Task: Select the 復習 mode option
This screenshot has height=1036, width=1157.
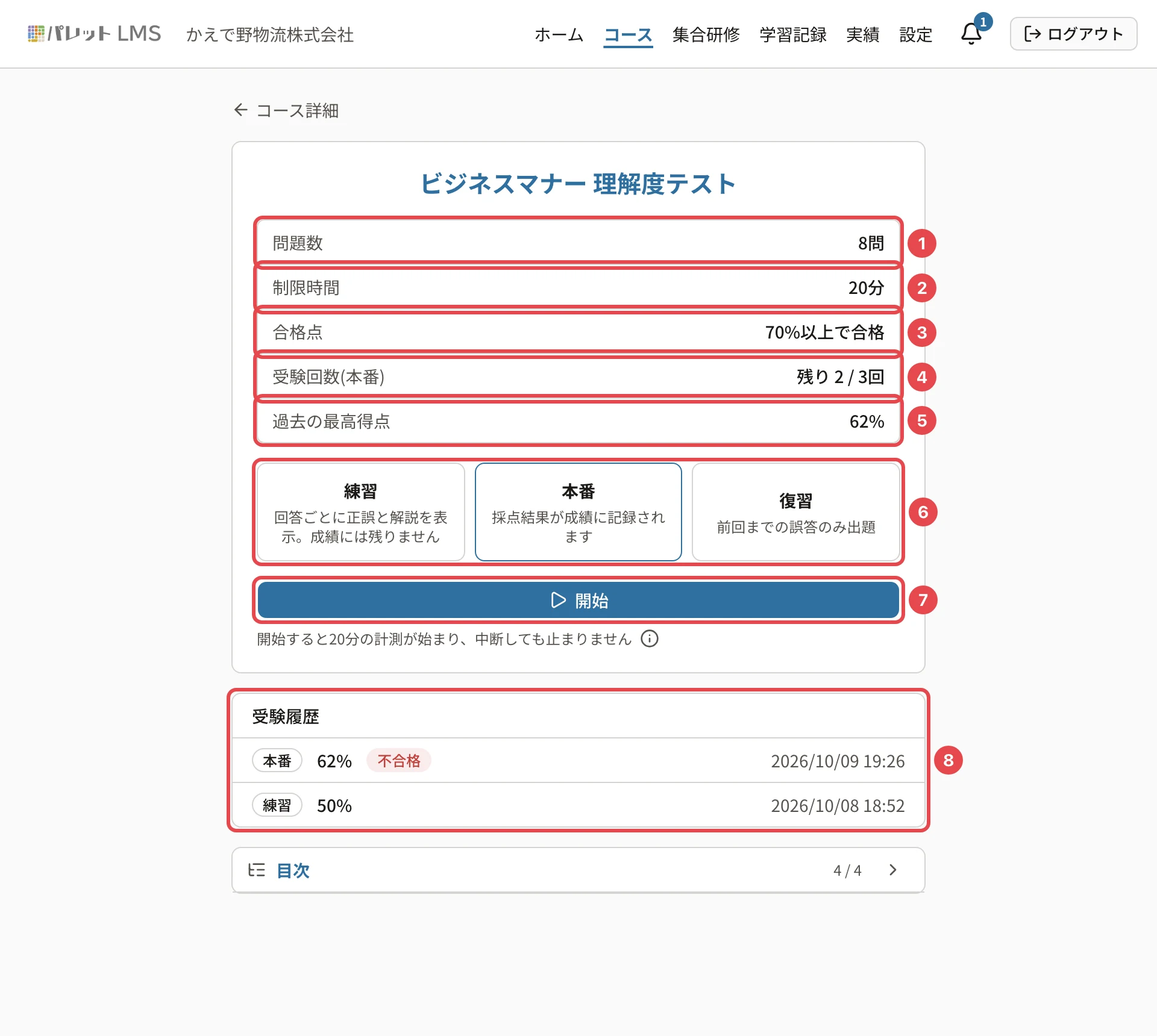Action: pos(795,512)
